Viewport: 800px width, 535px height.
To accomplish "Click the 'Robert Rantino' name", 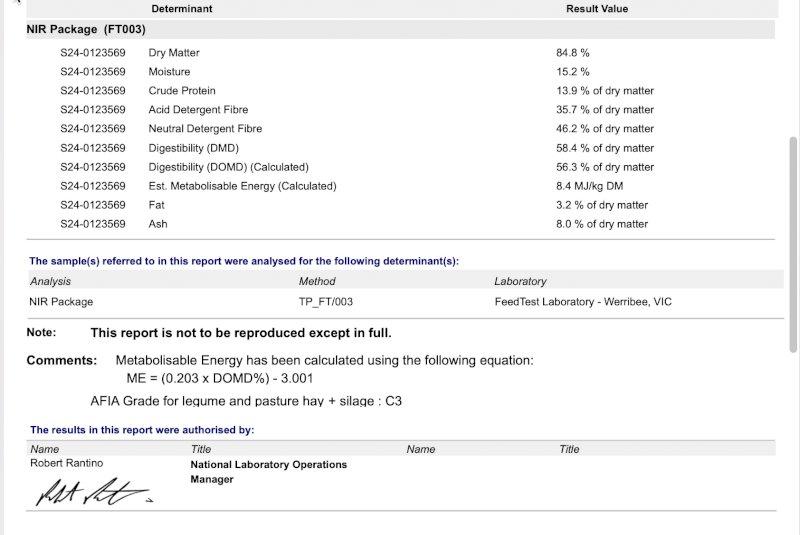I will tap(66, 463).
